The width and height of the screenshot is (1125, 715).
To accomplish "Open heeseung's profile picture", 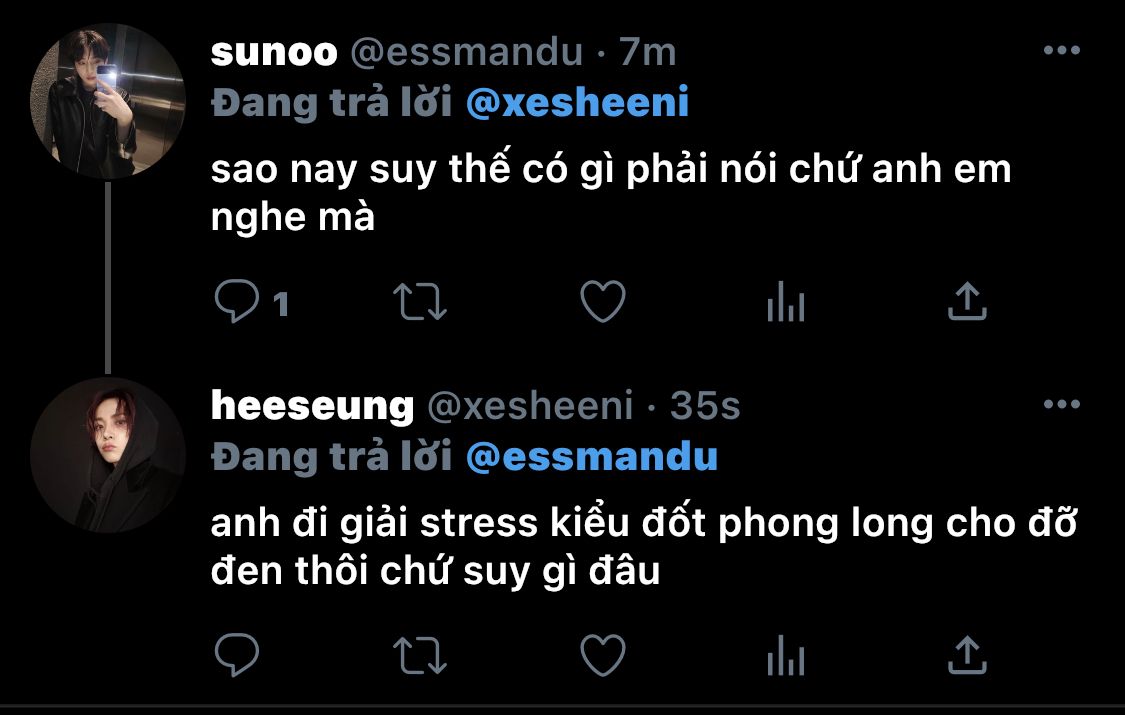I will (108, 455).
